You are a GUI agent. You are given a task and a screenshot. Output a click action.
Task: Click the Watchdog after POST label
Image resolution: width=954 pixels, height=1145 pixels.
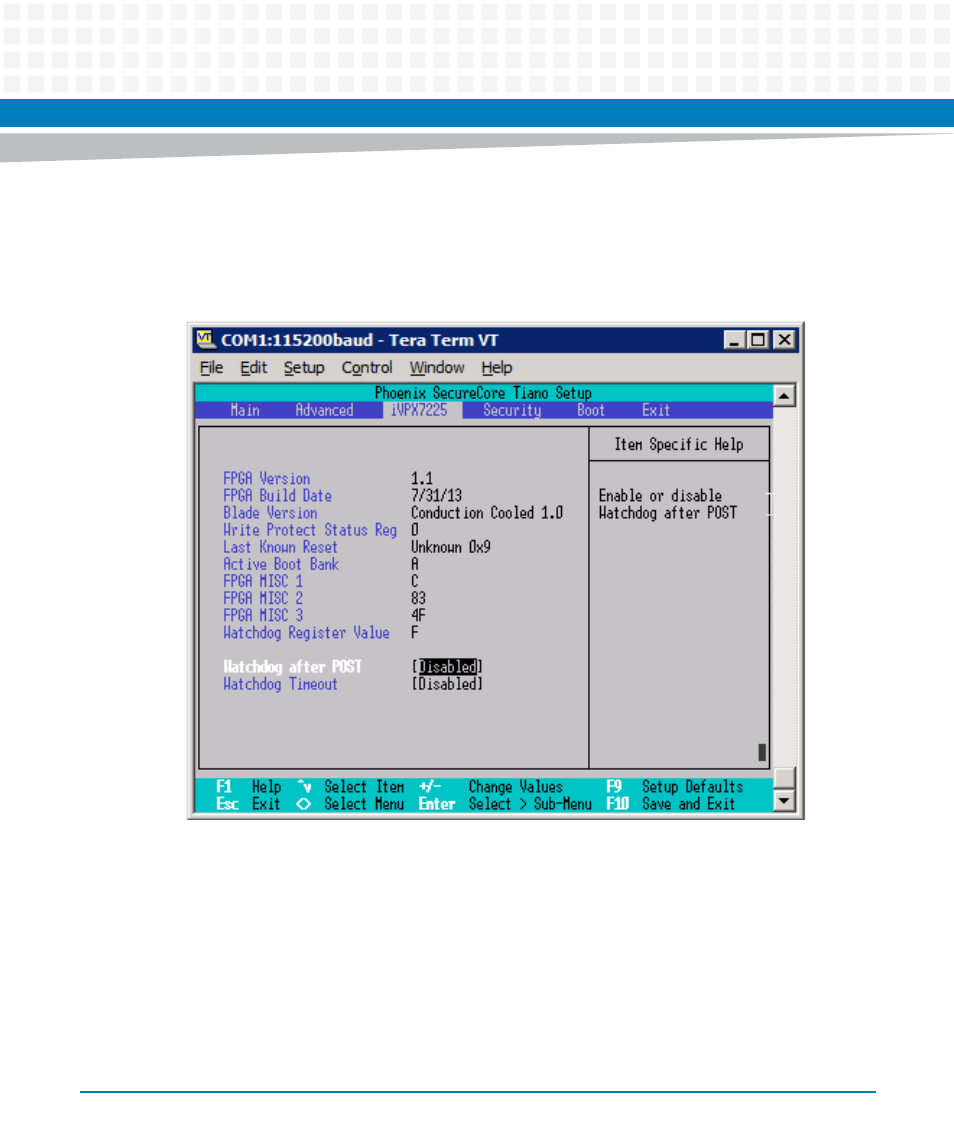click(x=293, y=667)
